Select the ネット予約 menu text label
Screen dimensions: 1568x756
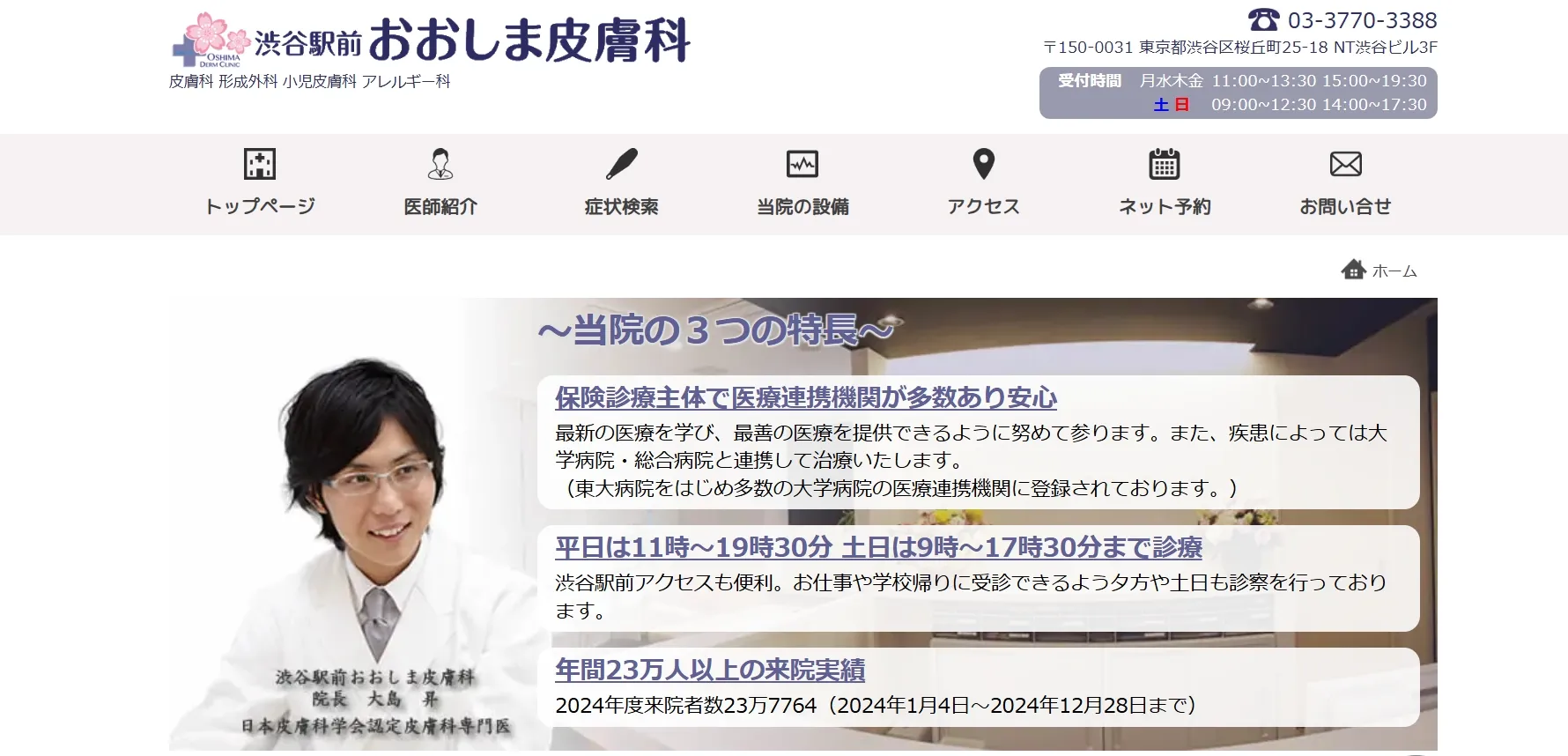[x=1165, y=207]
